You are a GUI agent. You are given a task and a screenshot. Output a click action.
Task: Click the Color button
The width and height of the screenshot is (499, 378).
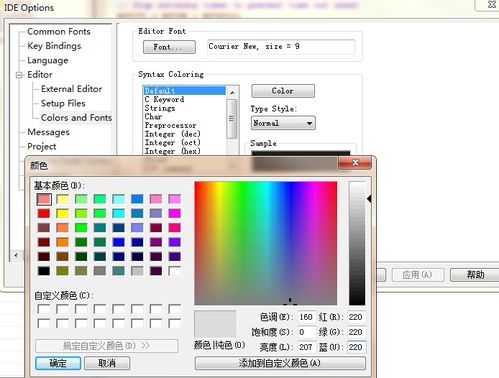click(283, 91)
